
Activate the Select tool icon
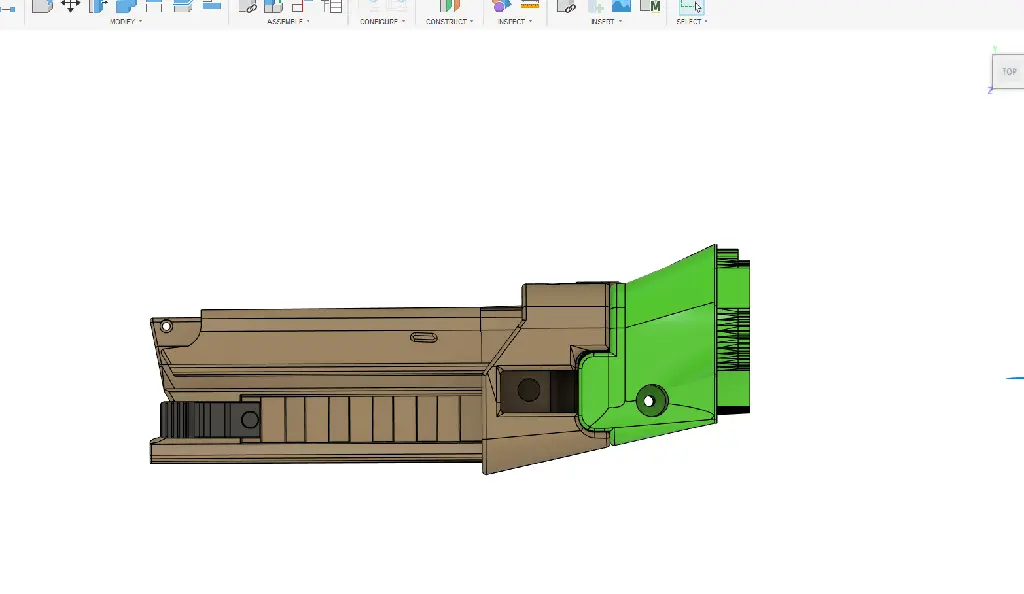[x=691, y=6]
